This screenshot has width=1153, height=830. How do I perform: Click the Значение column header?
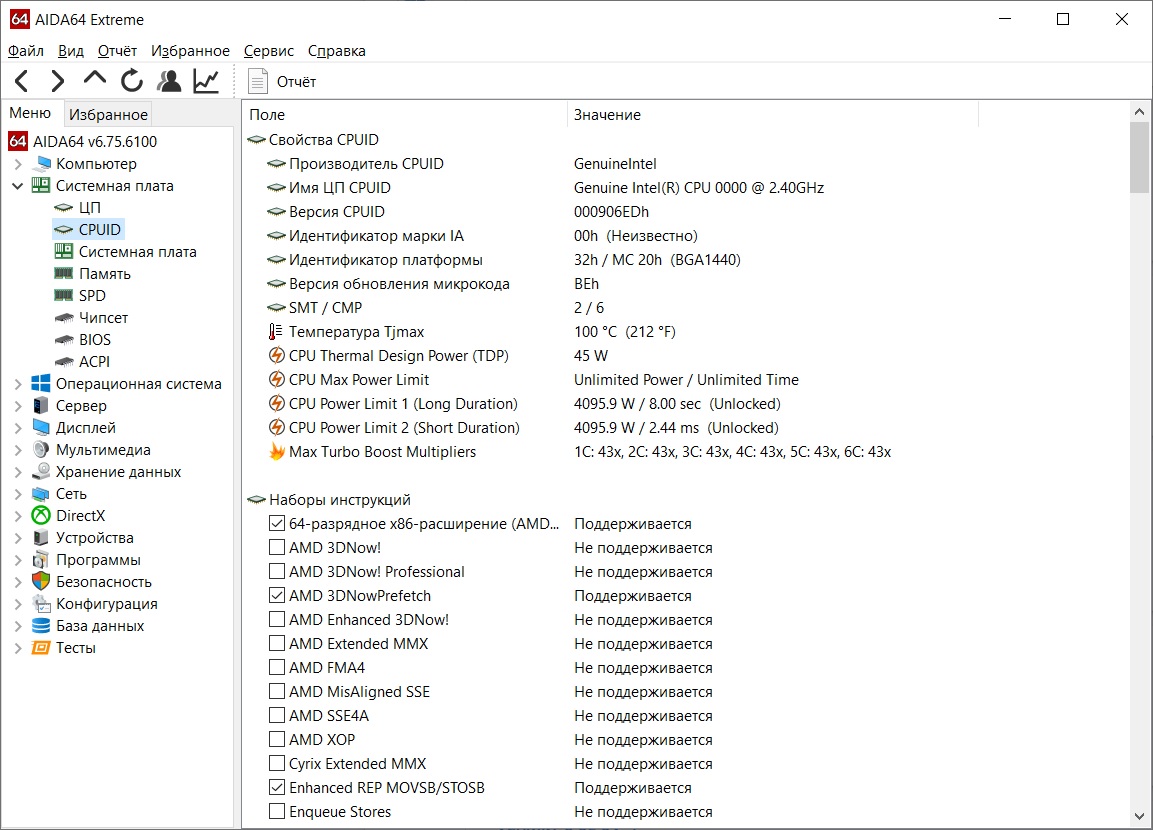click(x=607, y=115)
